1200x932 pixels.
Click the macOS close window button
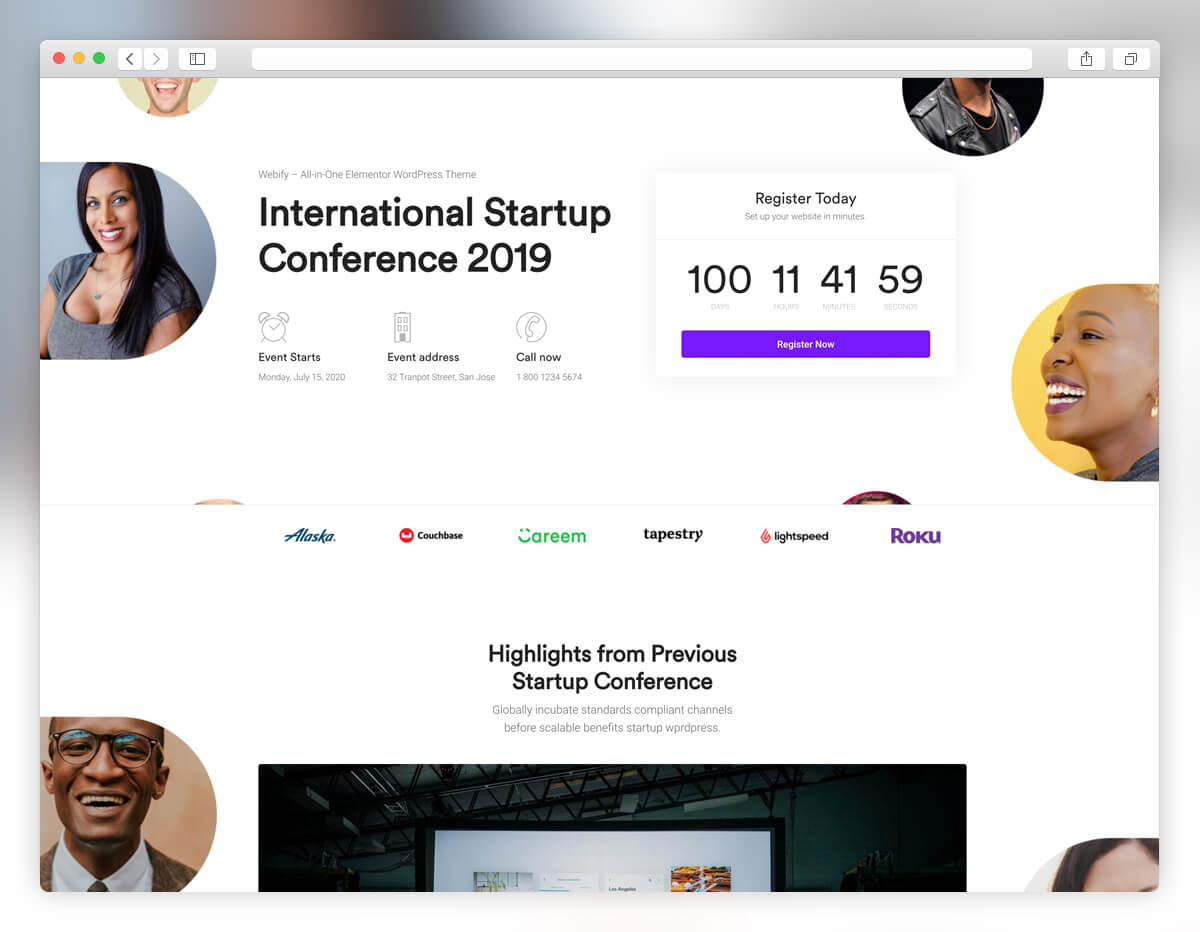pos(59,58)
